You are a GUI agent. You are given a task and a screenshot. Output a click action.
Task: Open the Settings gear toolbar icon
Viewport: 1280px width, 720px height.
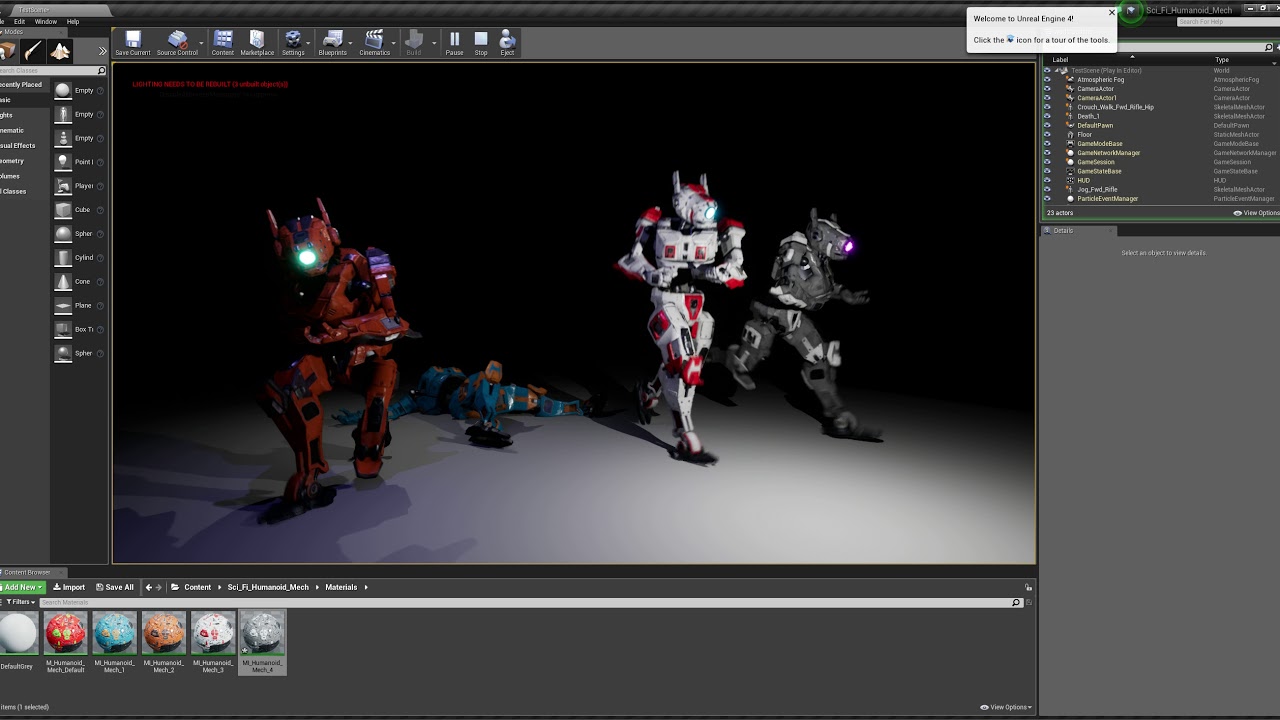[292, 42]
